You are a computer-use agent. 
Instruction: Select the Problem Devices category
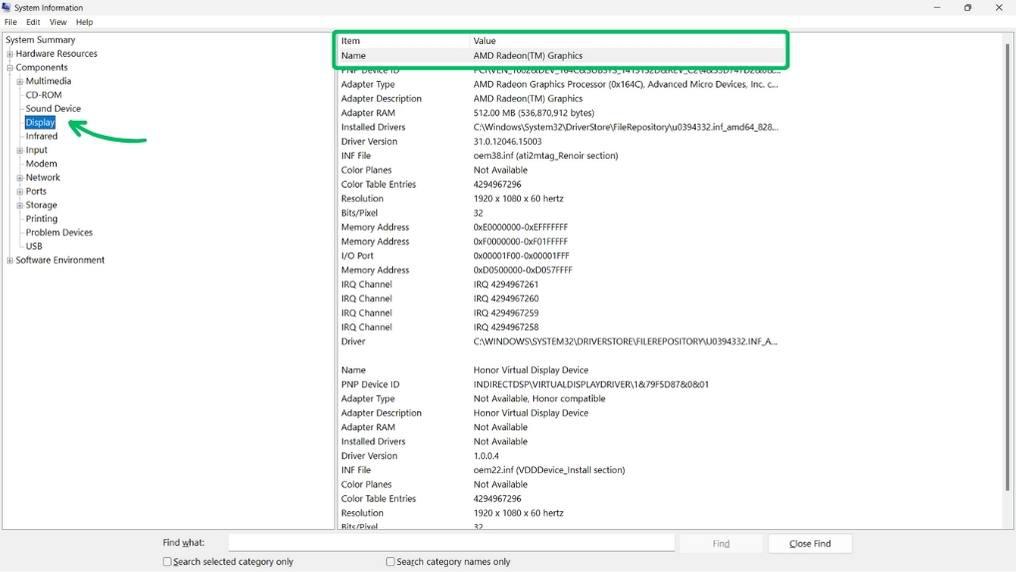coord(59,233)
